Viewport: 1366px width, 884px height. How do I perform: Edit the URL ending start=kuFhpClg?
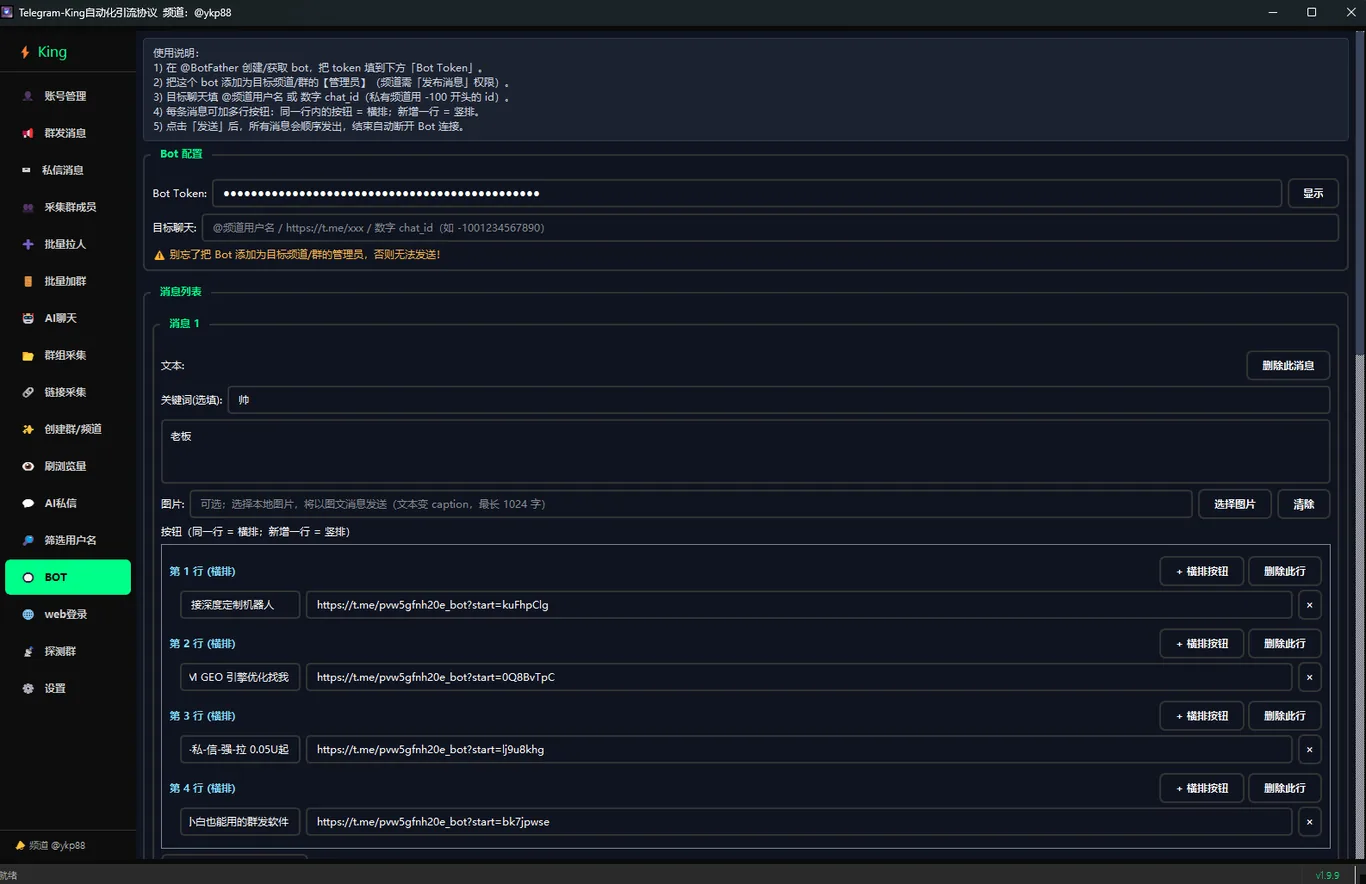(799, 605)
